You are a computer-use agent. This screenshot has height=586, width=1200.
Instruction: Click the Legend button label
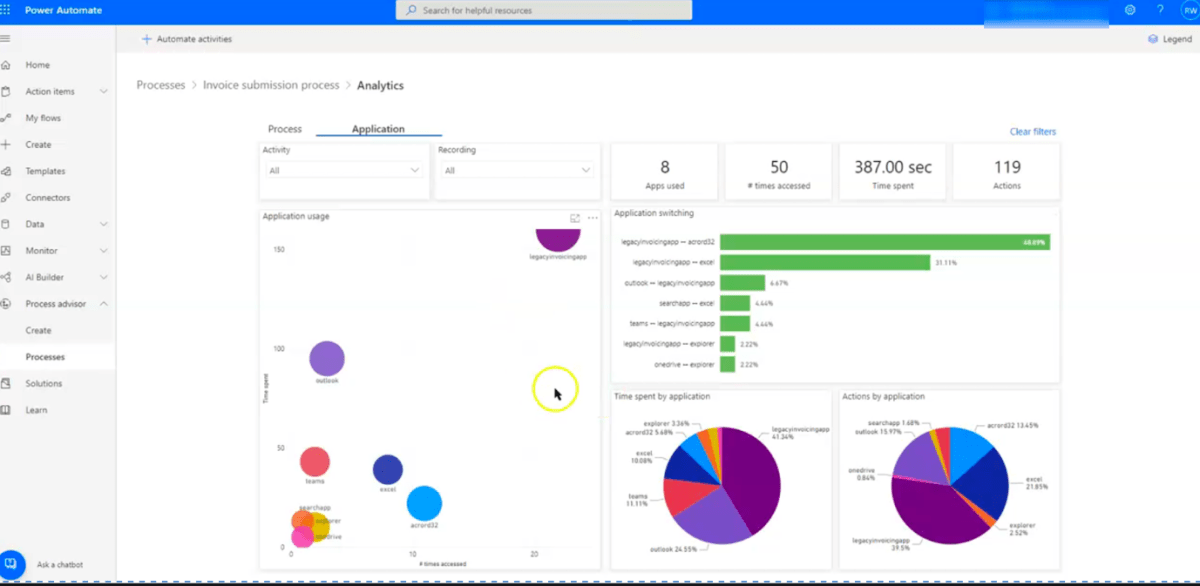pyautogui.click(x=1177, y=39)
